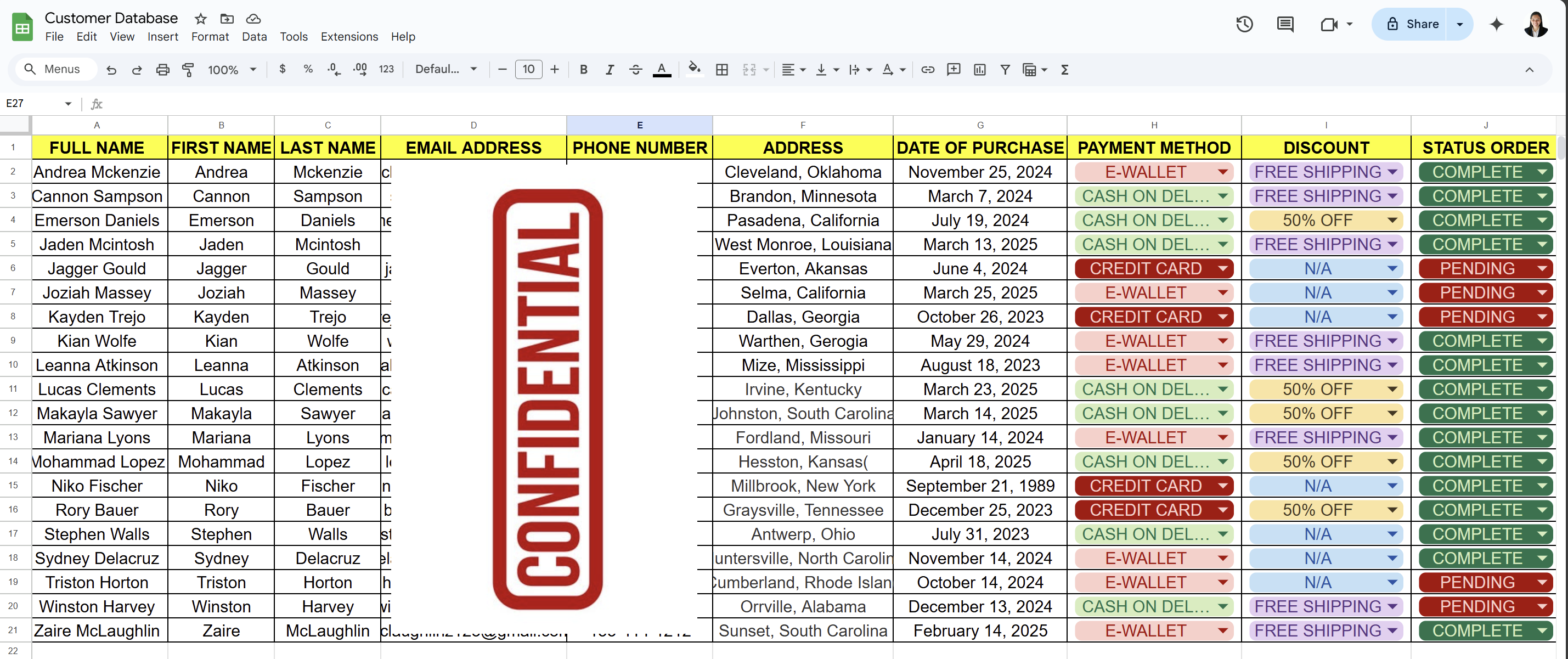Toggle italic formatting
Screen dimensions: 1568x659
pyautogui.click(x=608, y=70)
